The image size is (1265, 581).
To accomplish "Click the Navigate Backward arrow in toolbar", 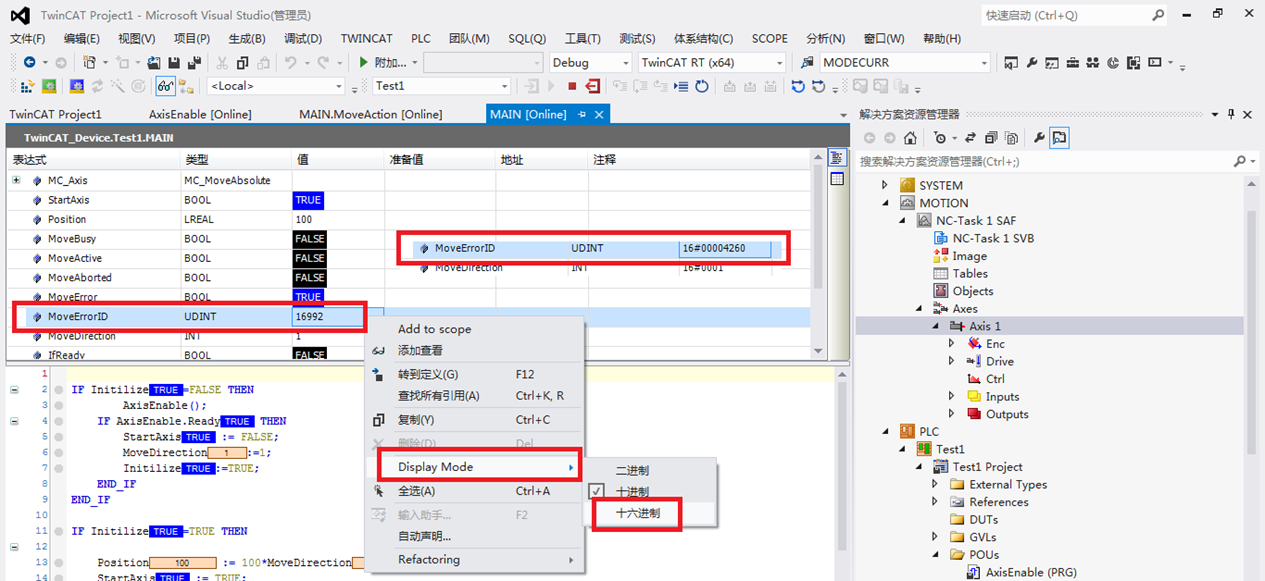I will click(30, 62).
